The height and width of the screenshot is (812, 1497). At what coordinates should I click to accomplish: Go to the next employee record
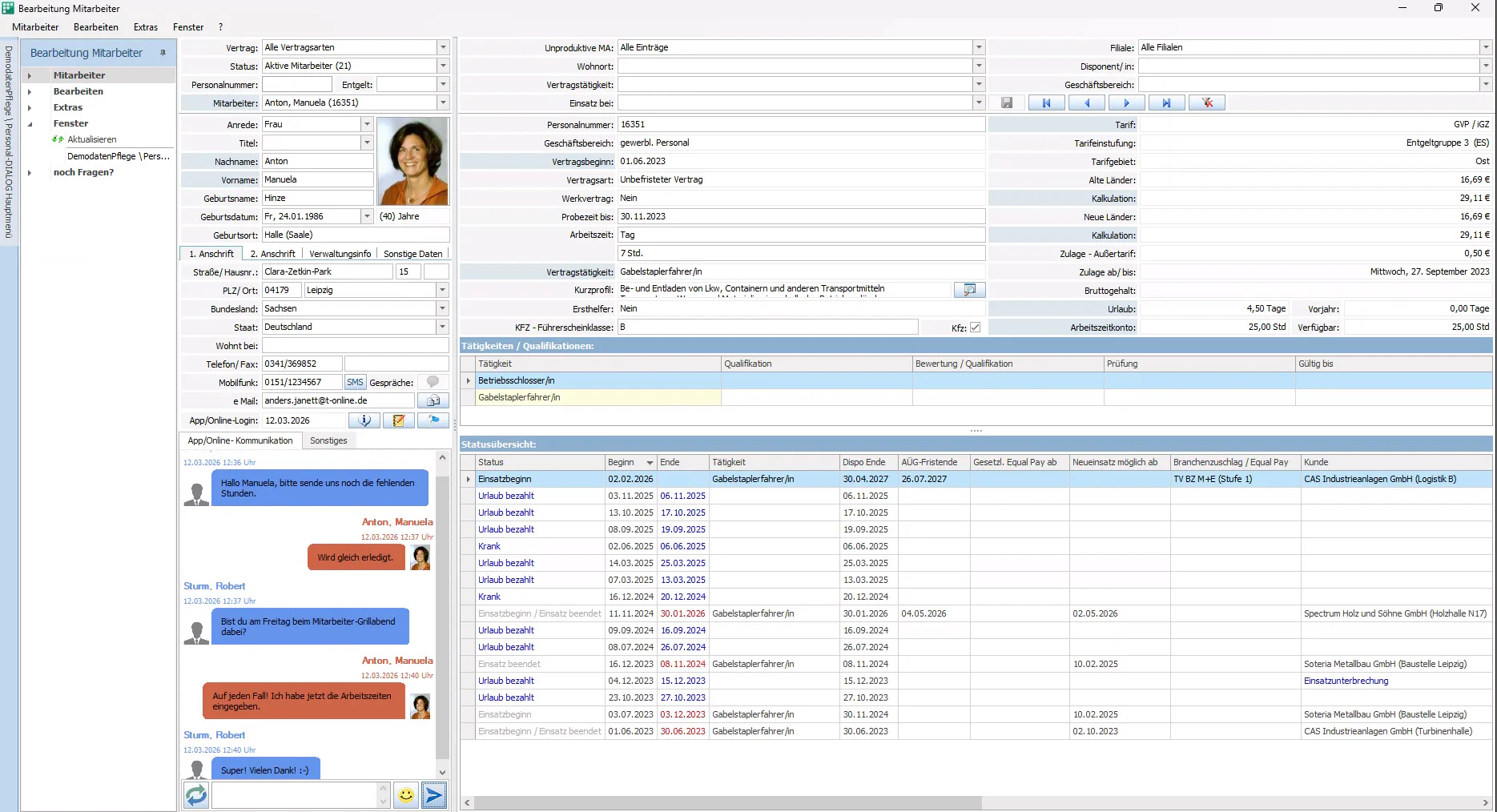click(x=1126, y=103)
